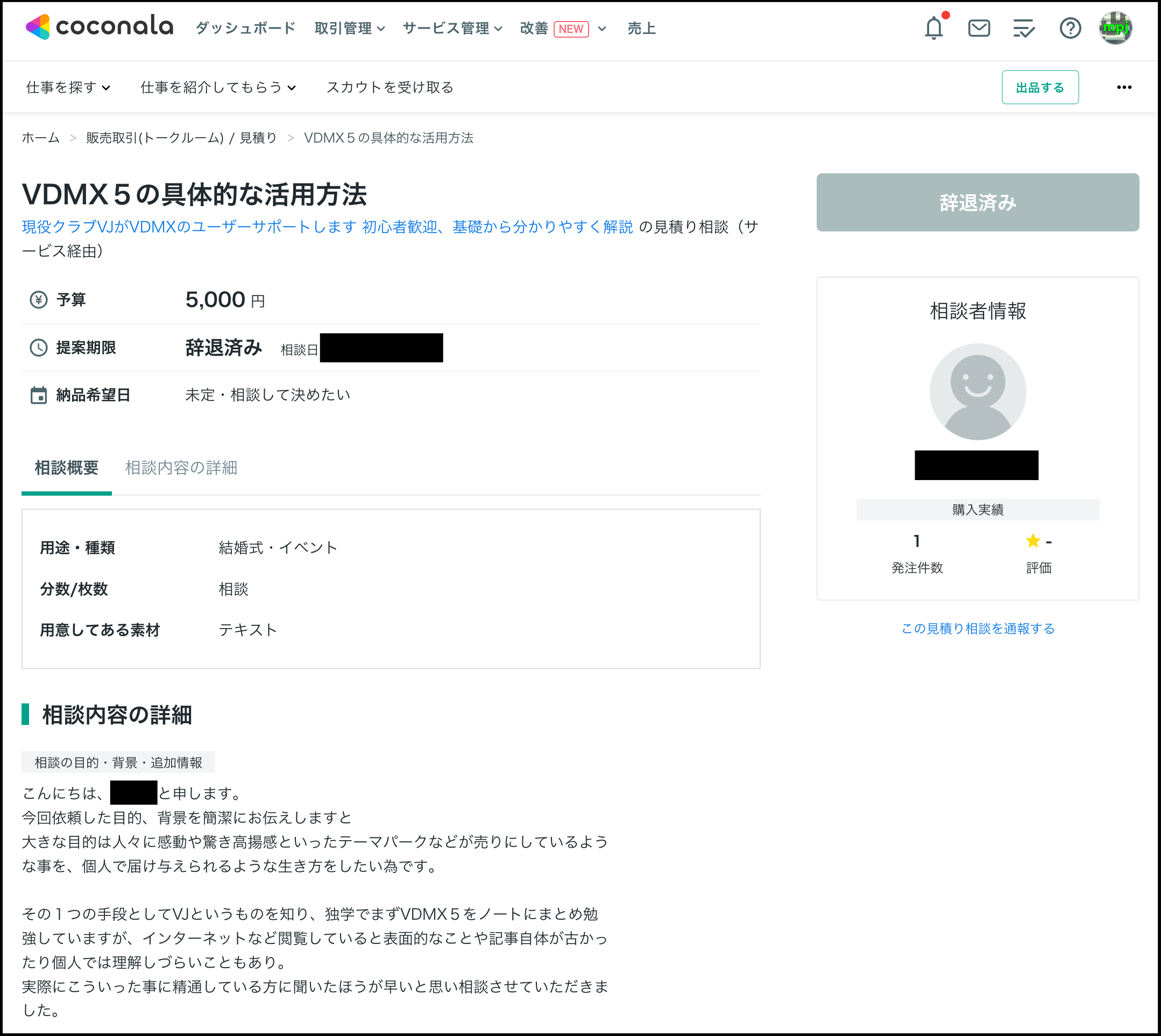Expand the 仕事を紹介してもらう dropdown
1161x1036 pixels.
(x=218, y=87)
